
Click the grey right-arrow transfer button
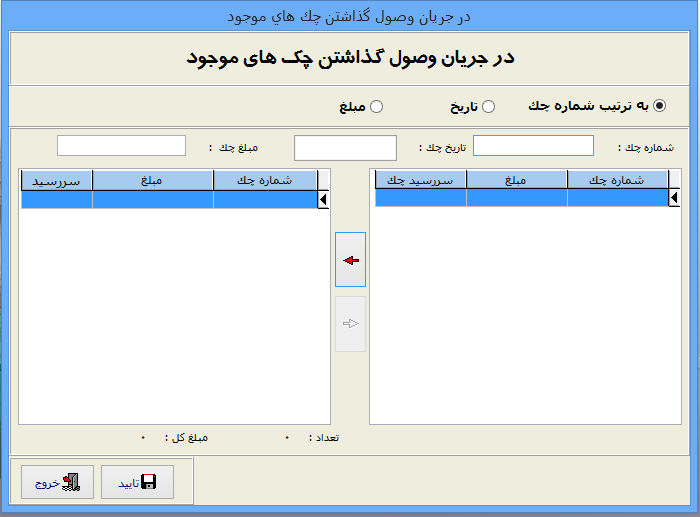[x=350, y=324]
